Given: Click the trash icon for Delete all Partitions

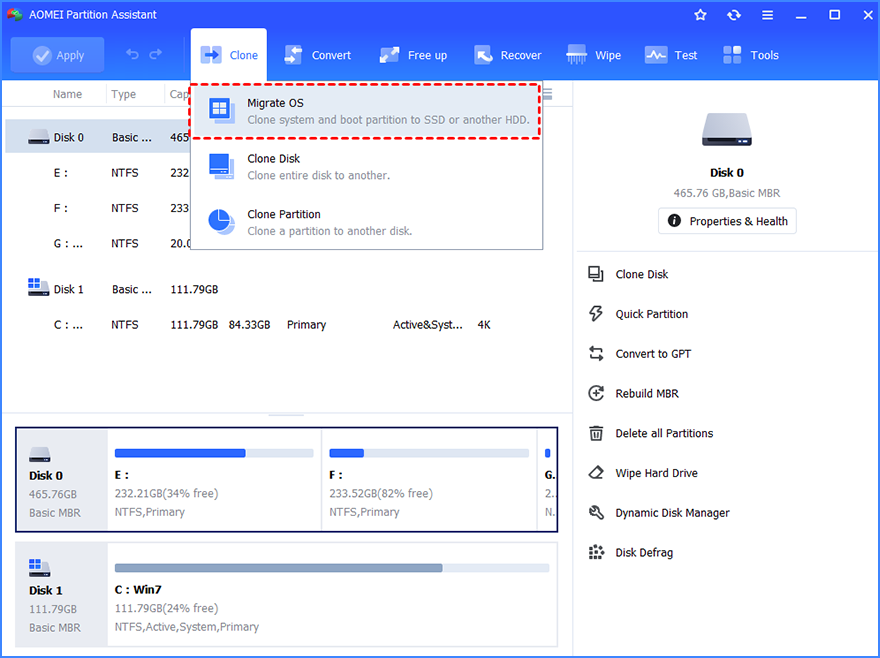Looking at the screenshot, I should (x=595, y=433).
